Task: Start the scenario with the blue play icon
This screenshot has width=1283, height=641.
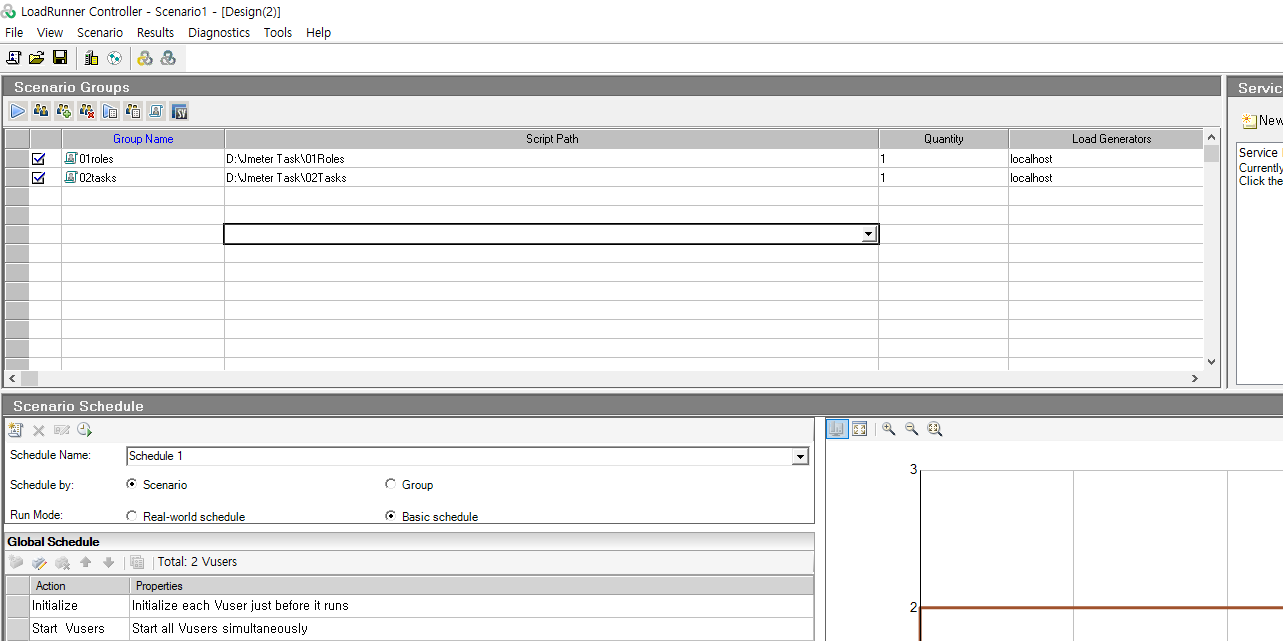Action: click(18, 111)
